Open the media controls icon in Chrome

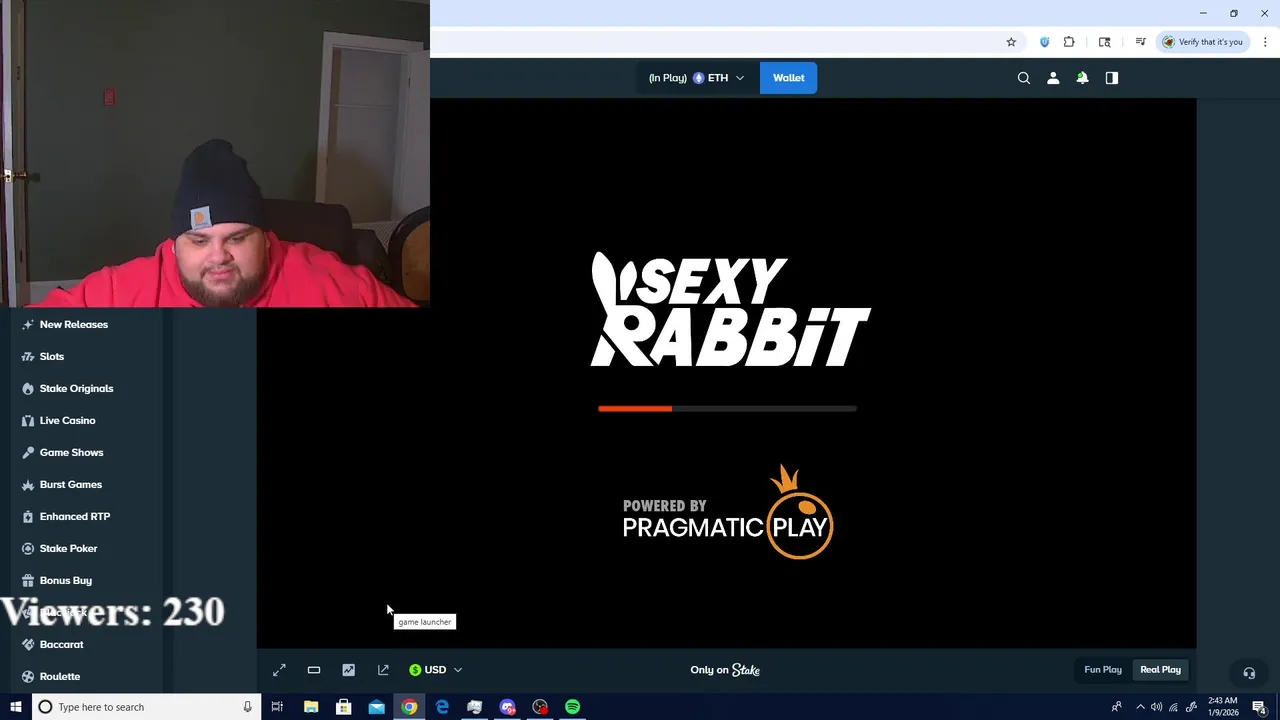coord(1140,42)
